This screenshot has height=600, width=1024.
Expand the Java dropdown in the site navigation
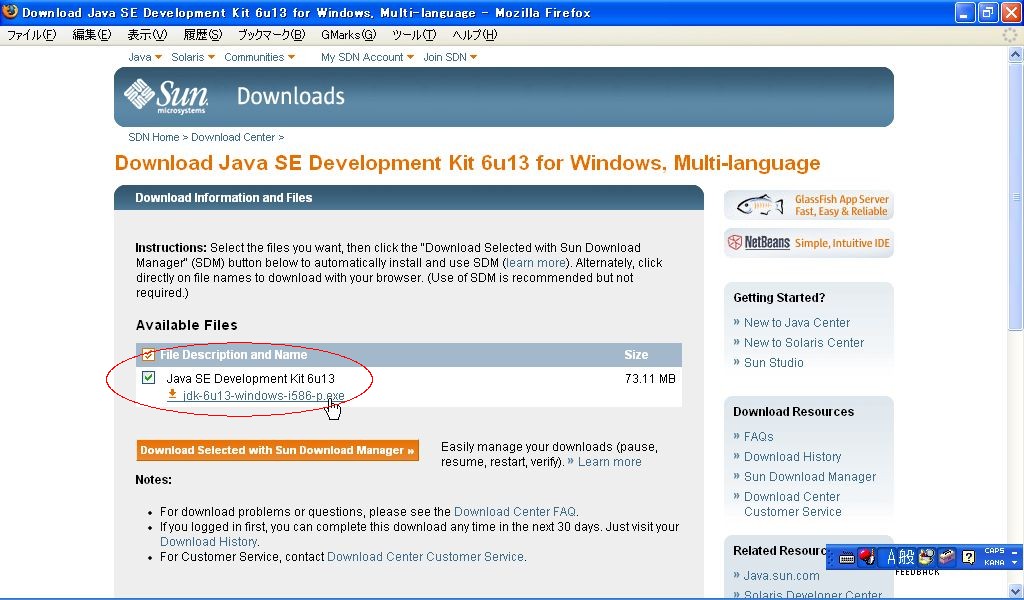click(145, 57)
